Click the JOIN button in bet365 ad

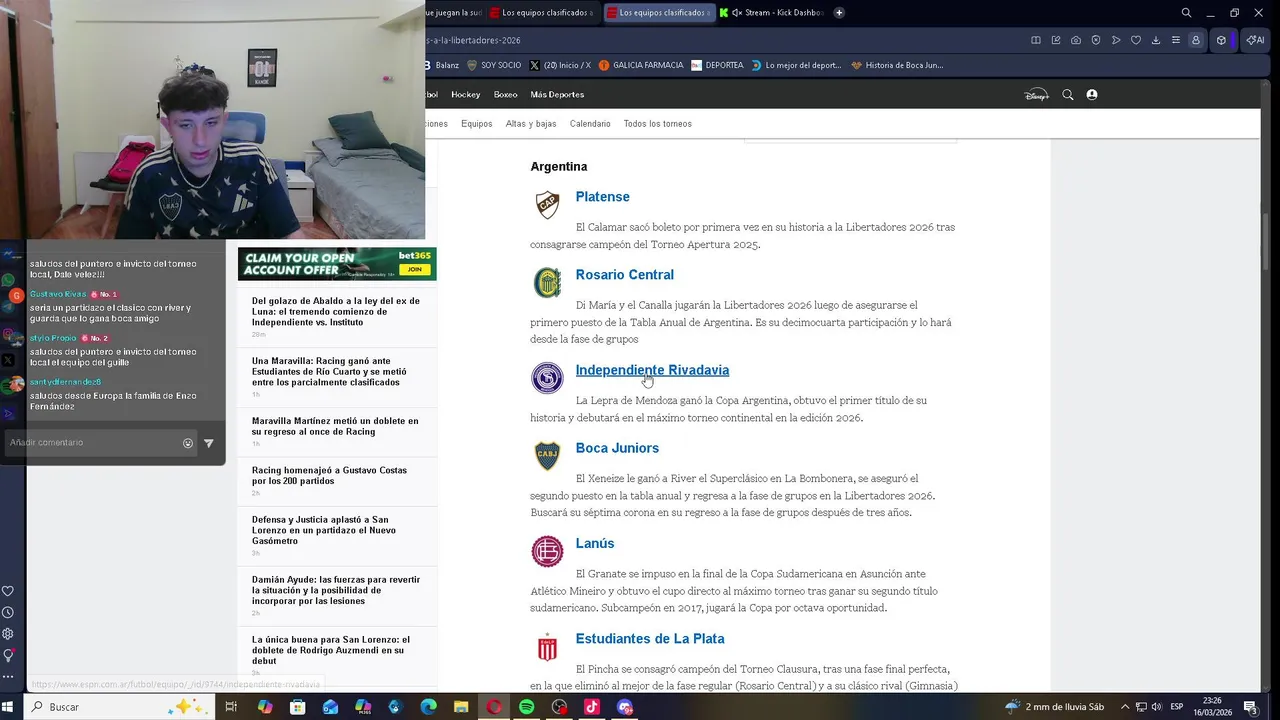[414, 270]
